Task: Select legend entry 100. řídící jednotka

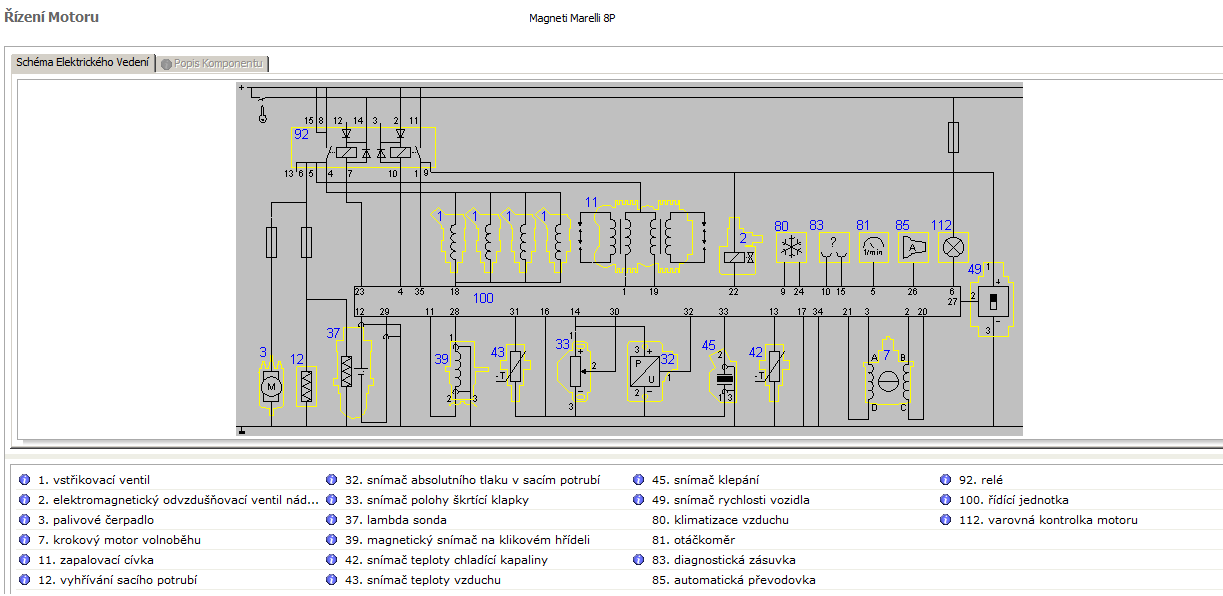Action: 1014,500
